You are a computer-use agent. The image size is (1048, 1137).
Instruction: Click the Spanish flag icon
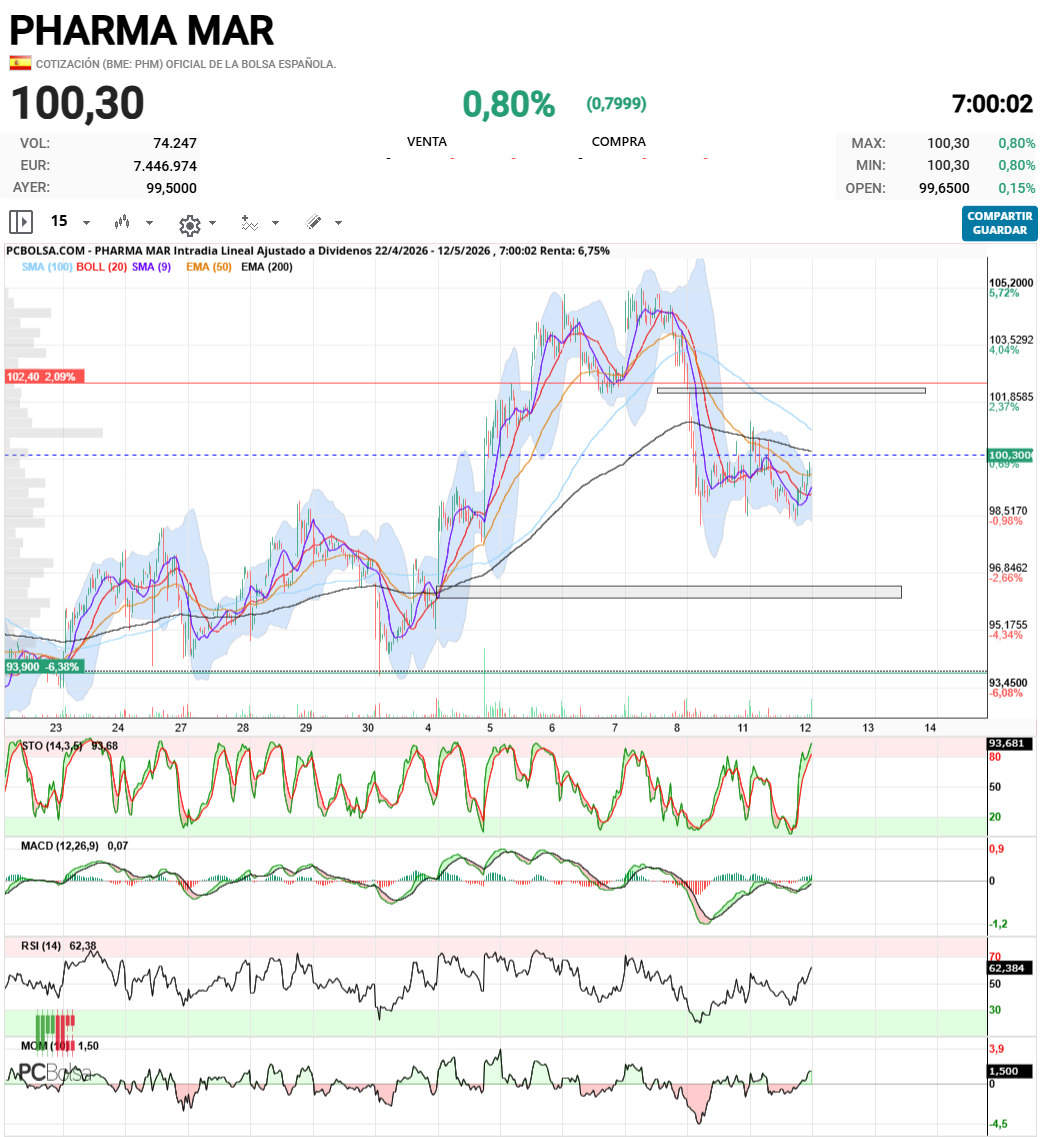click(x=20, y=64)
